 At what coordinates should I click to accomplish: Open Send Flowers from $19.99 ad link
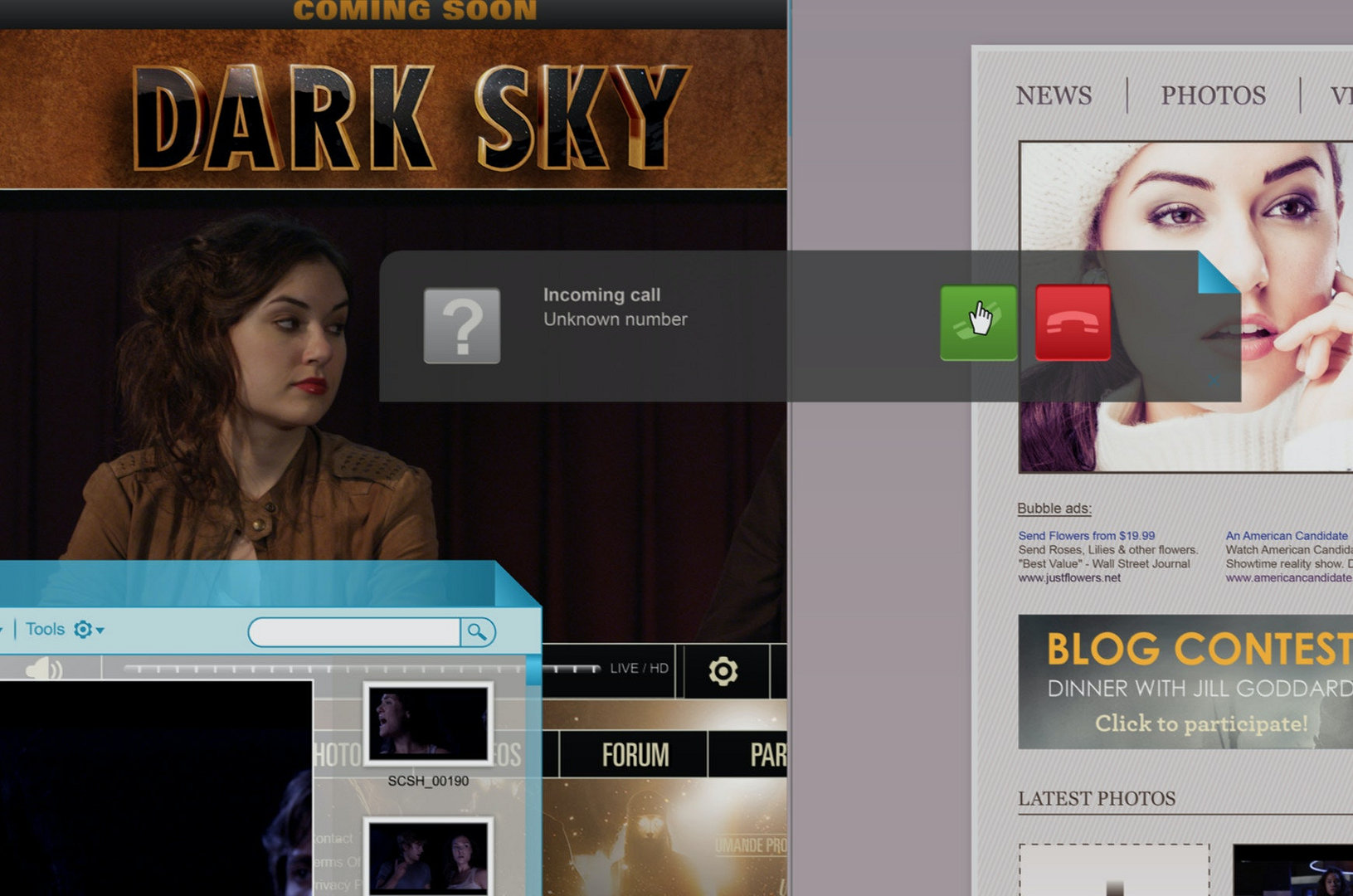[1086, 536]
